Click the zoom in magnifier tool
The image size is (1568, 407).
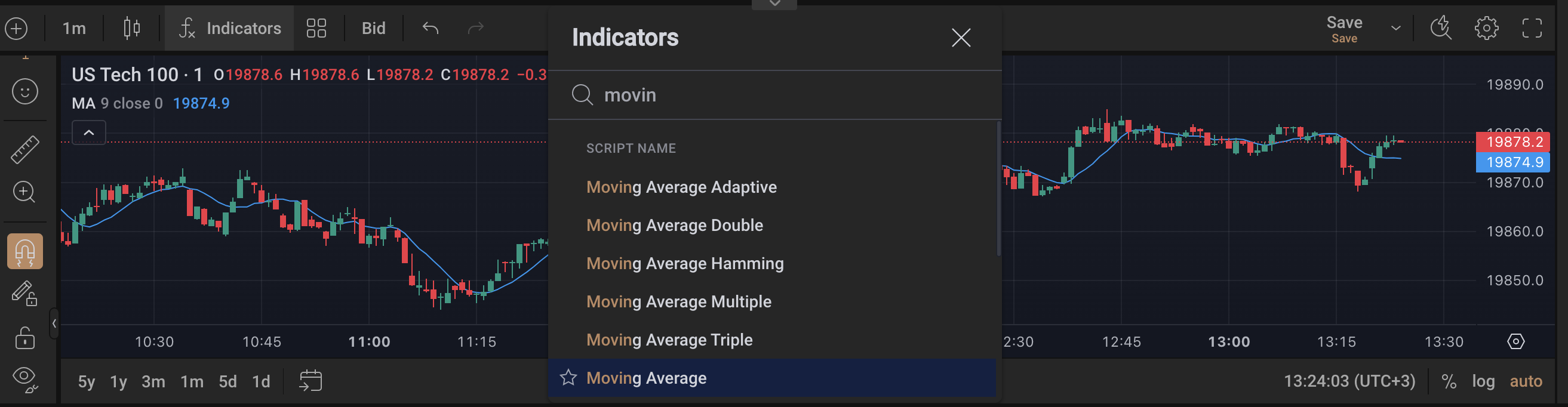click(x=24, y=192)
